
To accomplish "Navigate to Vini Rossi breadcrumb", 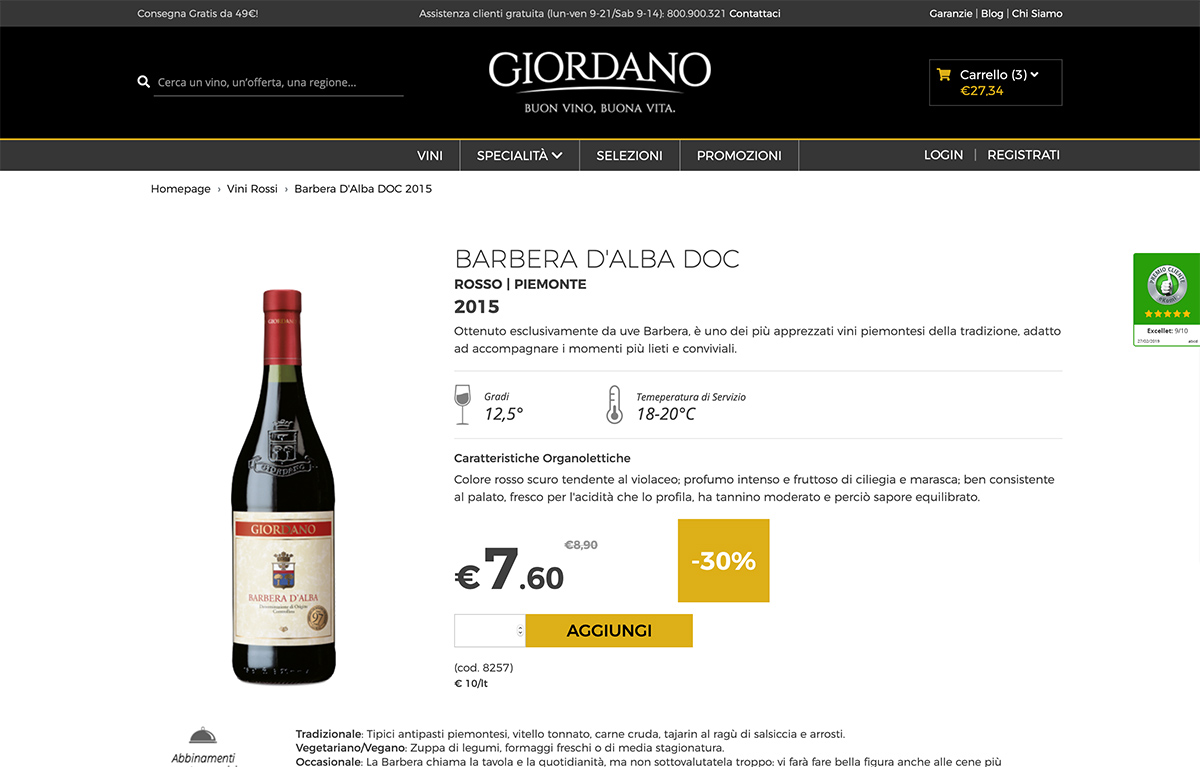I will click(252, 189).
